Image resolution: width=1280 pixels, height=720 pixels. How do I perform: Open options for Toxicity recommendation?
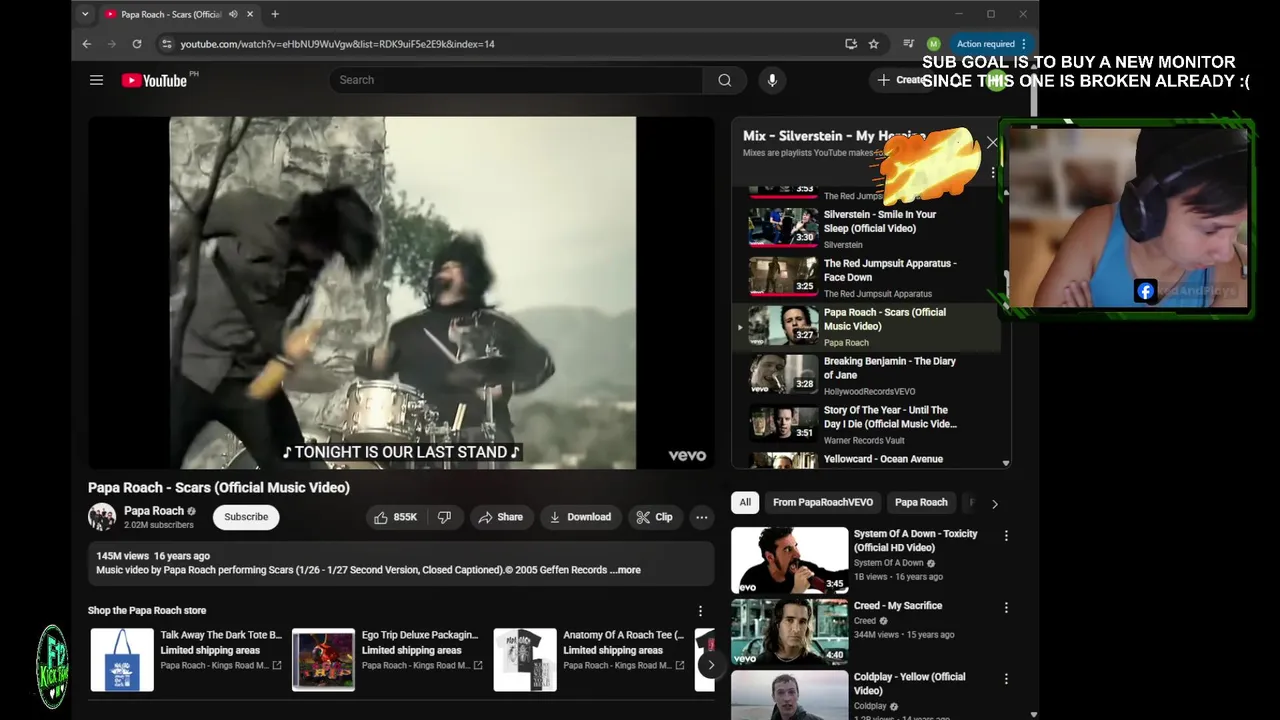click(1006, 536)
